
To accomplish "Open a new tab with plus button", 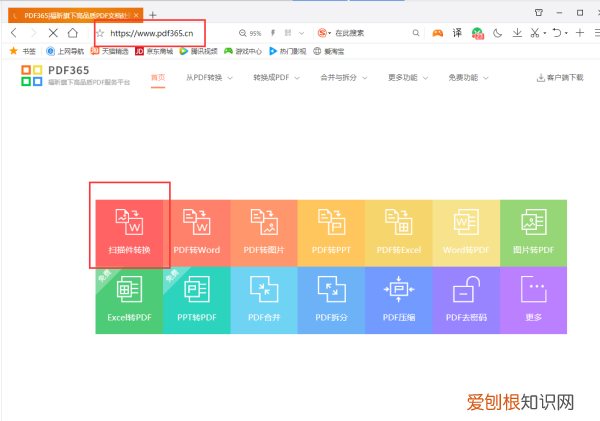I will coord(153,15).
